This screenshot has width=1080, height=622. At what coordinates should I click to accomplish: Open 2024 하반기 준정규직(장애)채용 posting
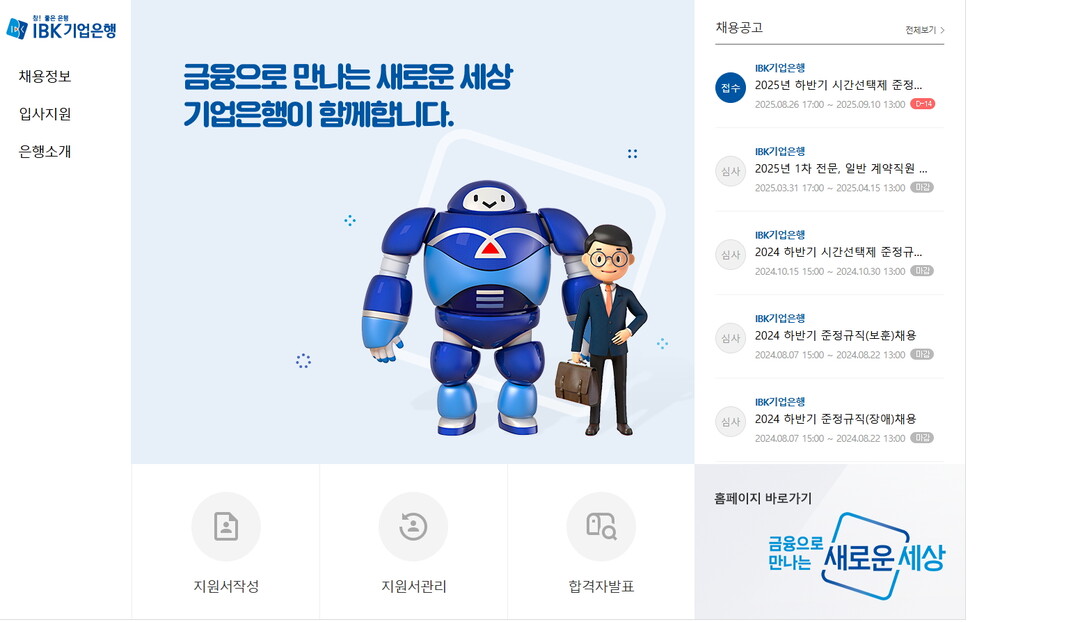click(x=835, y=419)
